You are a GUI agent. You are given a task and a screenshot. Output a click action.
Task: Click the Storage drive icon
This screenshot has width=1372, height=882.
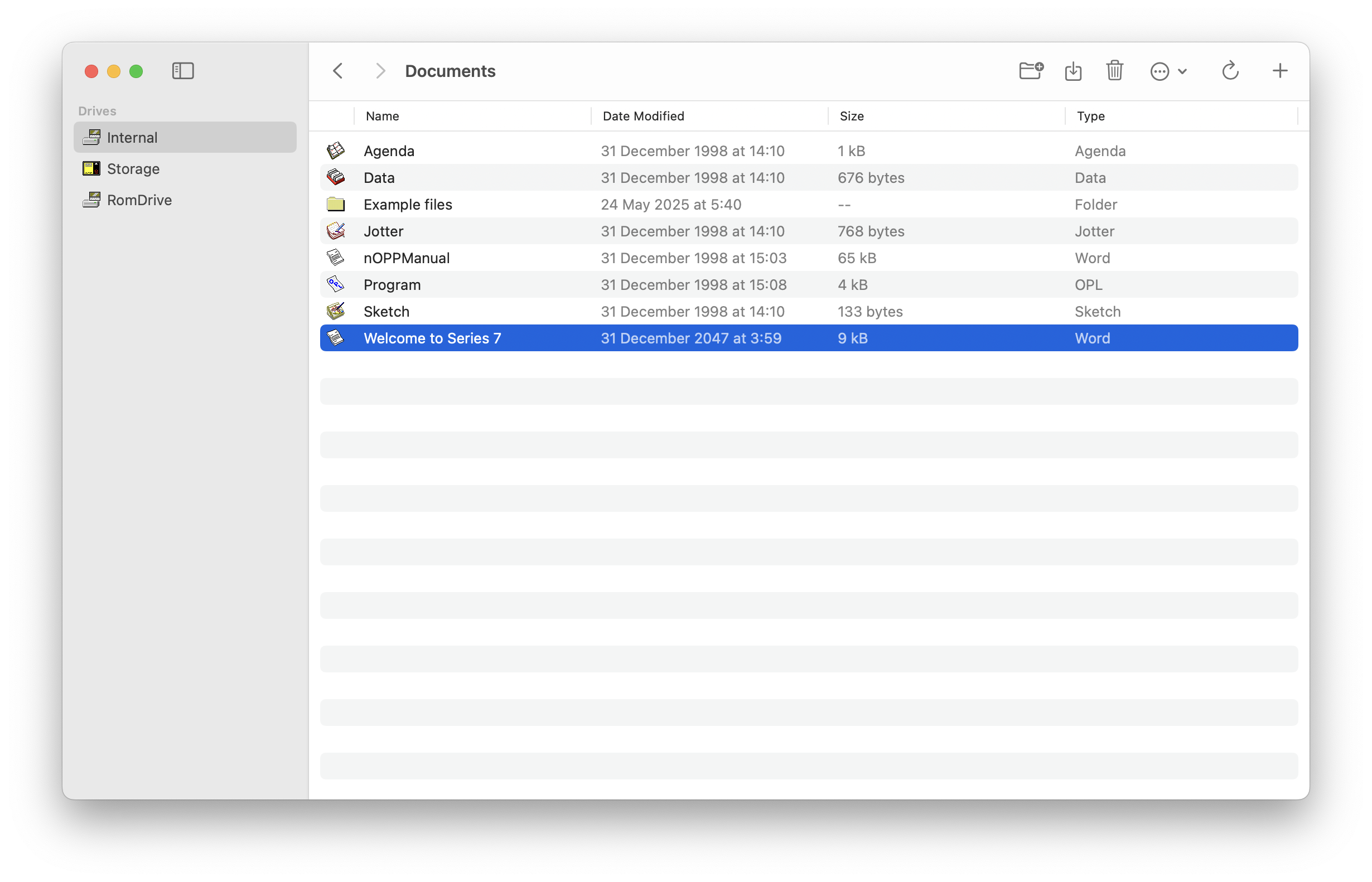click(91, 169)
